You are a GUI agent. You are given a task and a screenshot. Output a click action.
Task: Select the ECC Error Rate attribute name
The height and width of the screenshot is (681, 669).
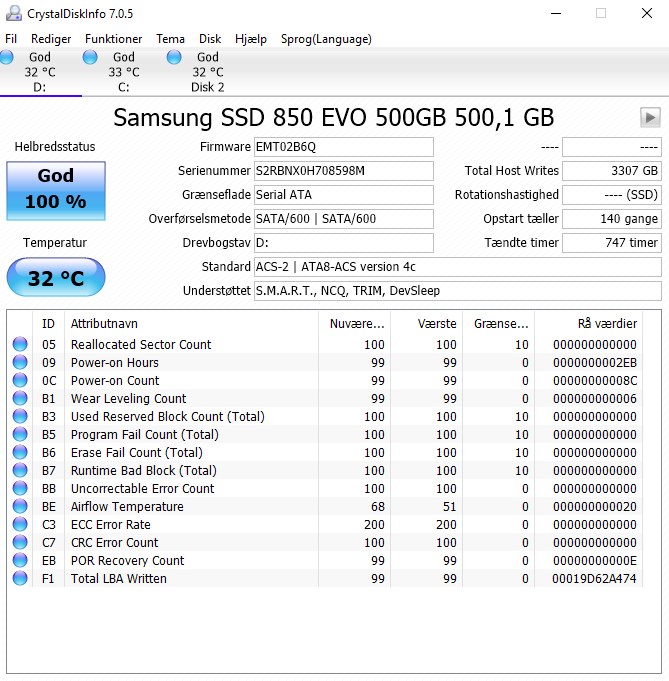coord(110,525)
